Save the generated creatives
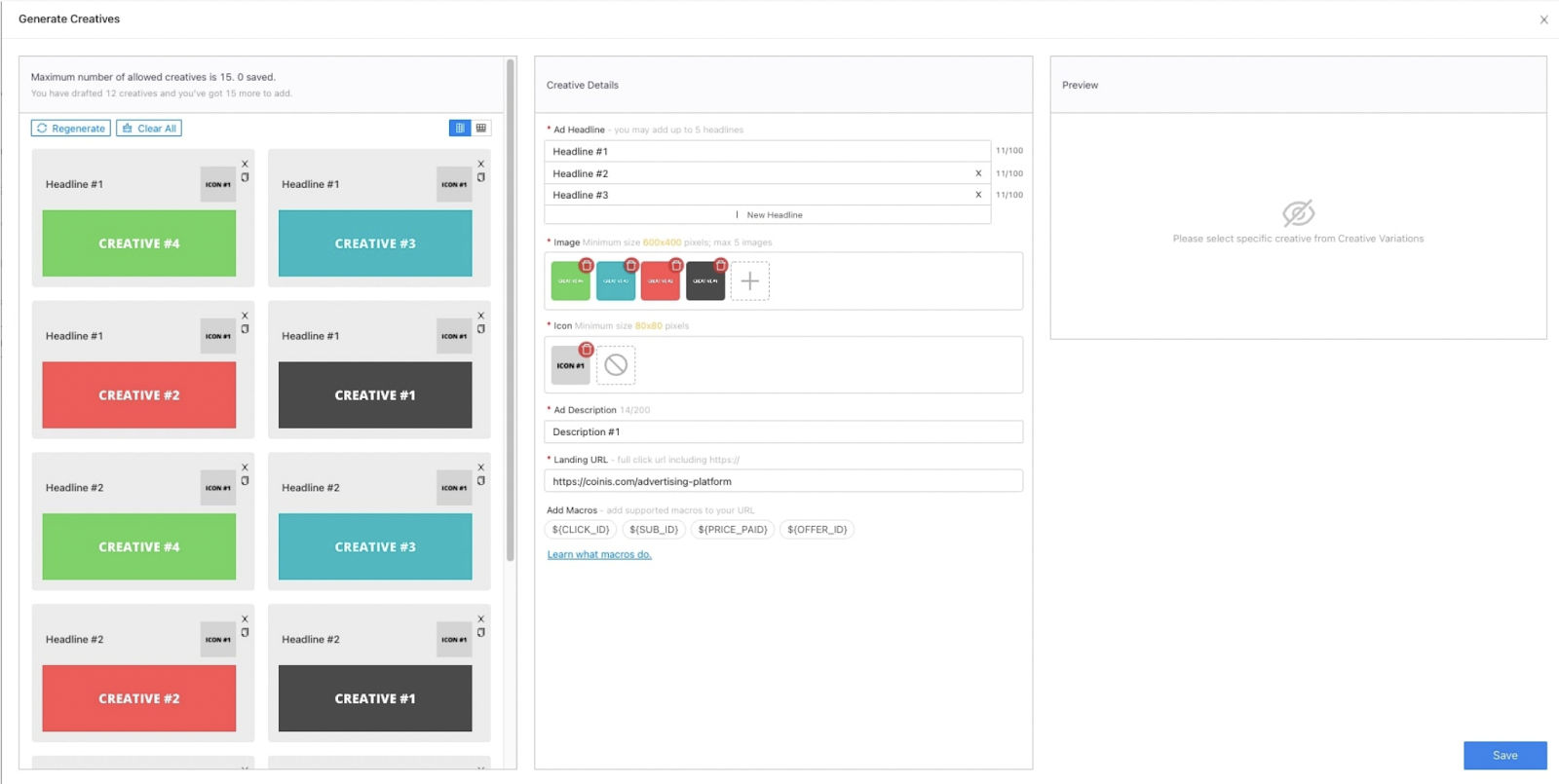This screenshot has width=1559, height=784. coord(1505,756)
